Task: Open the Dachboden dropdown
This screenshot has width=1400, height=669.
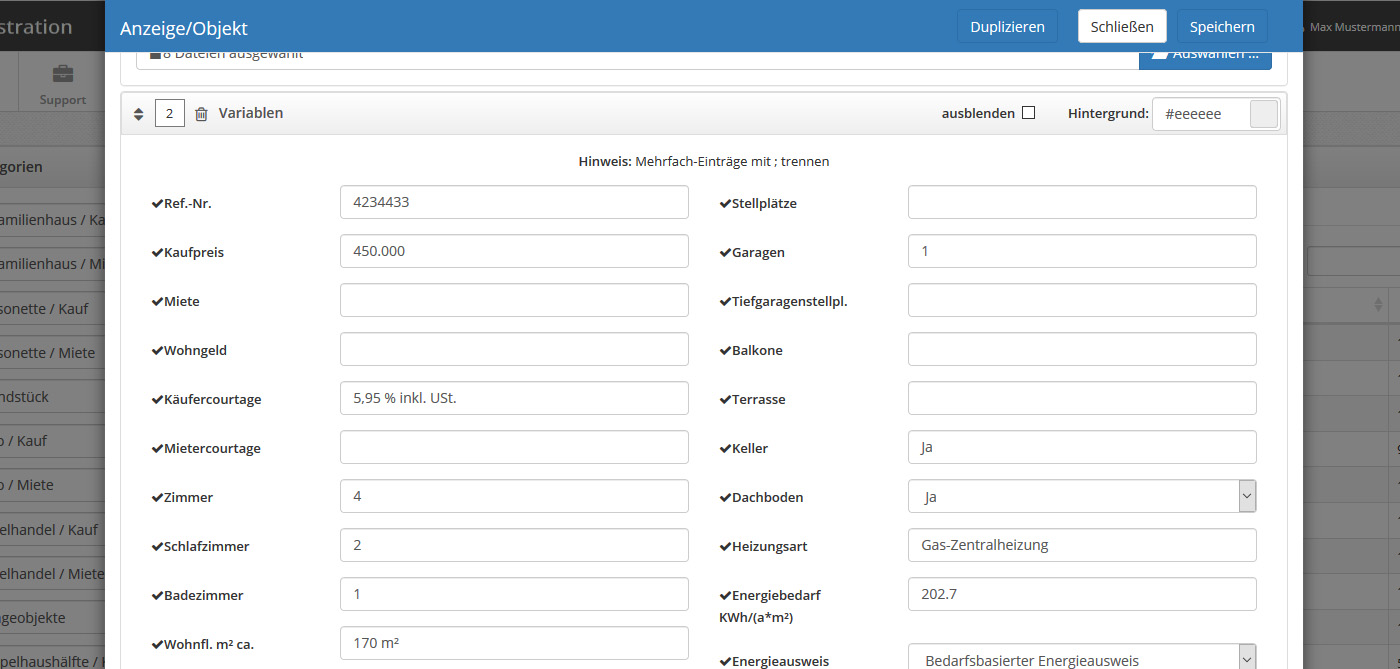Action: click(1082, 497)
